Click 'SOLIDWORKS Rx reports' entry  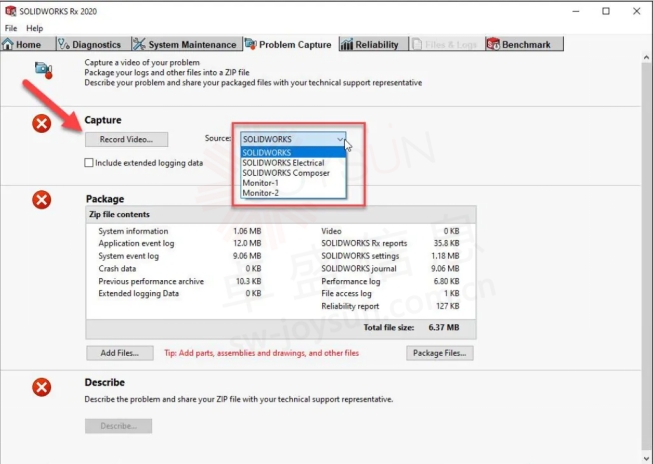[364, 243]
